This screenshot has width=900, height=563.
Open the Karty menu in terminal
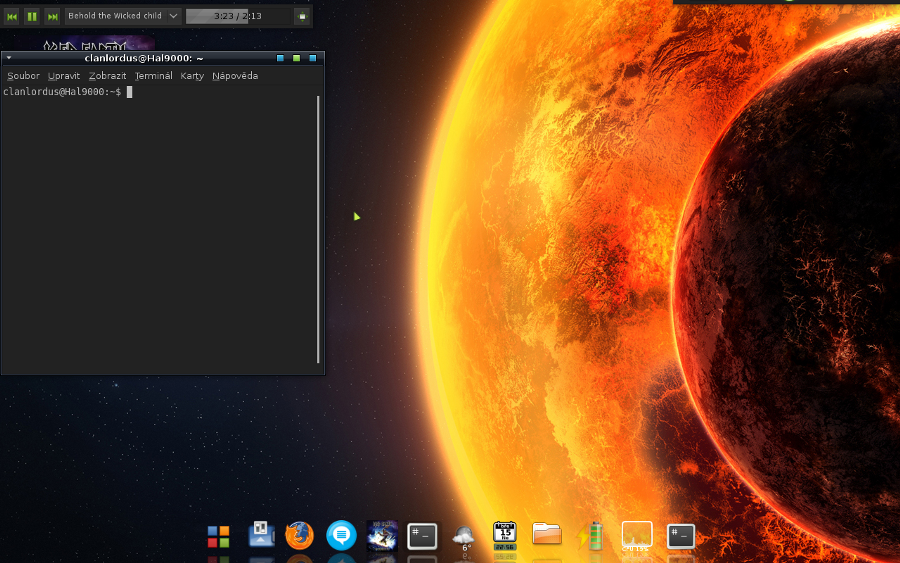point(192,76)
